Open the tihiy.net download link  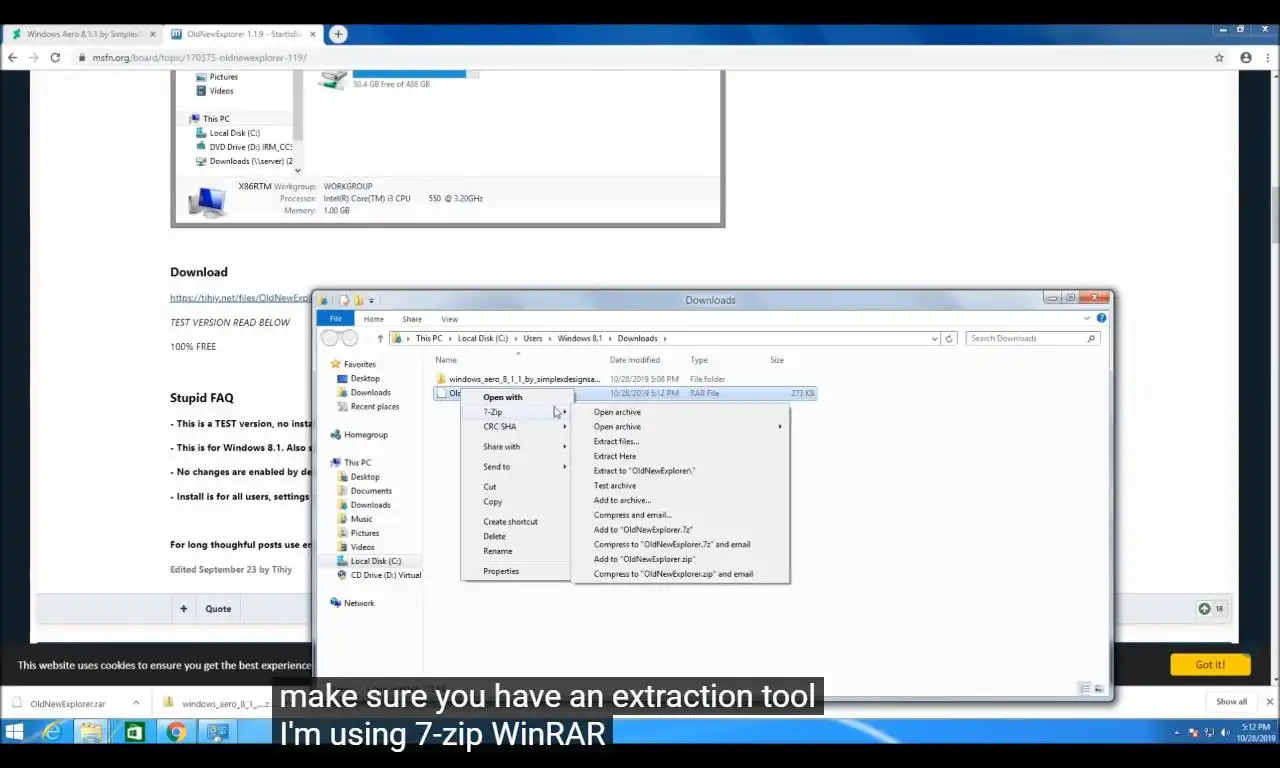240,298
